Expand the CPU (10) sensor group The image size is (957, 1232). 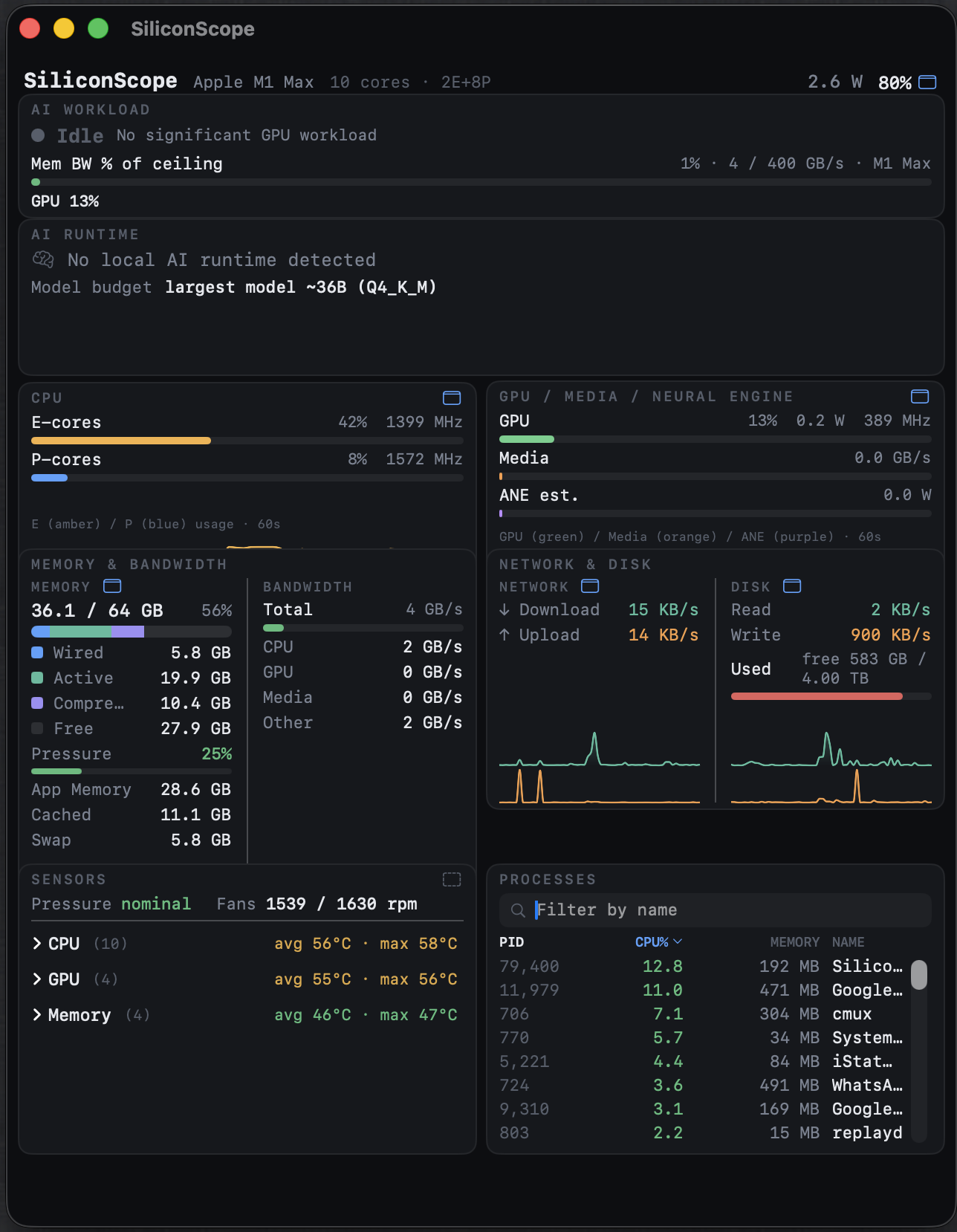(x=36, y=944)
